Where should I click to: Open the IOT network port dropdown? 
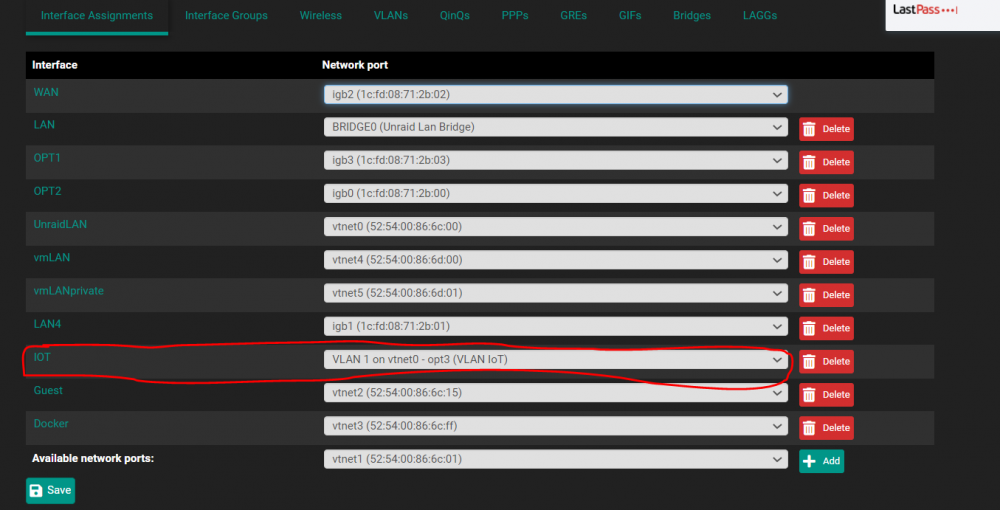point(555,359)
